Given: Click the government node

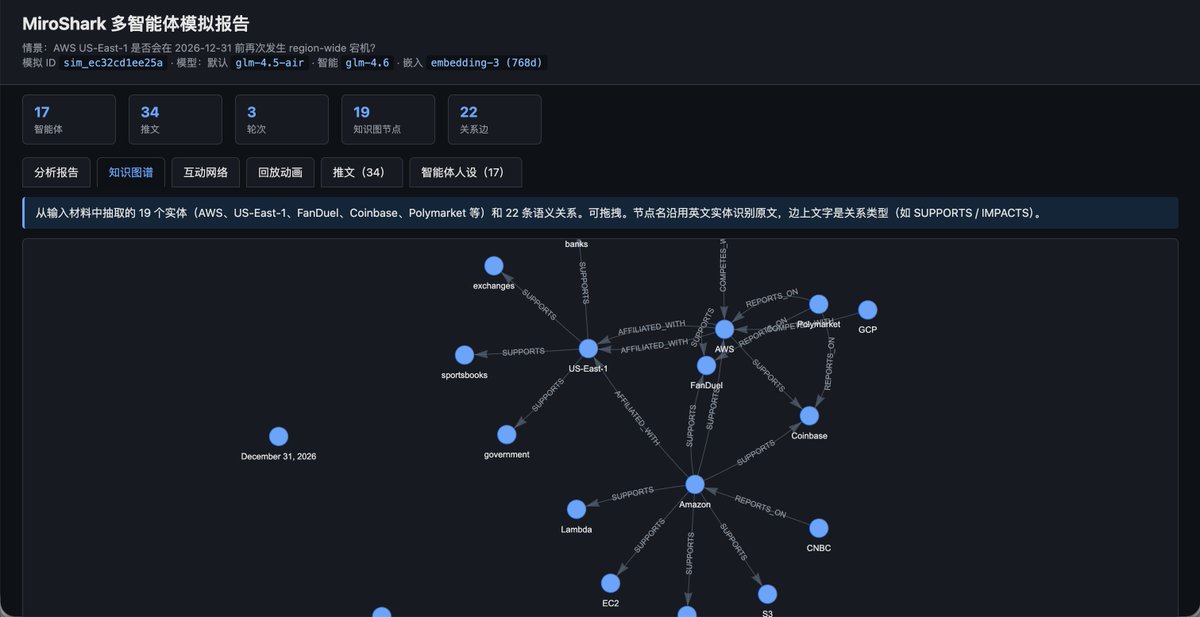Looking at the screenshot, I should tap(506, 434).
